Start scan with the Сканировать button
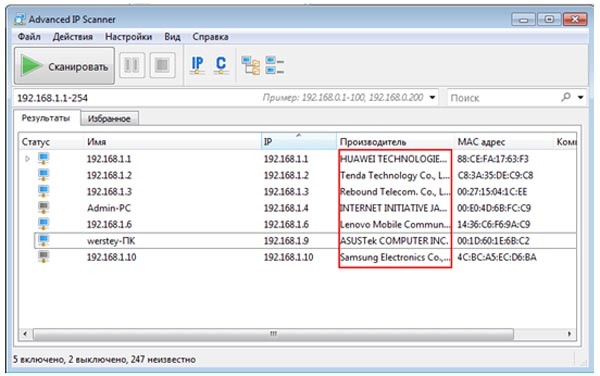This screenshot has height=376, width=600. click(64, 66)
